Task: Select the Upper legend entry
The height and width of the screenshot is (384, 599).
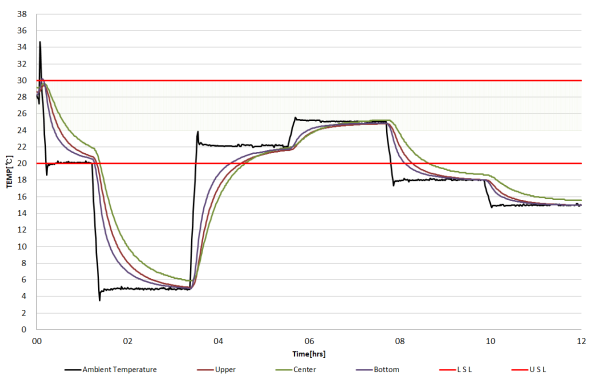Action: tap(216, 369)
